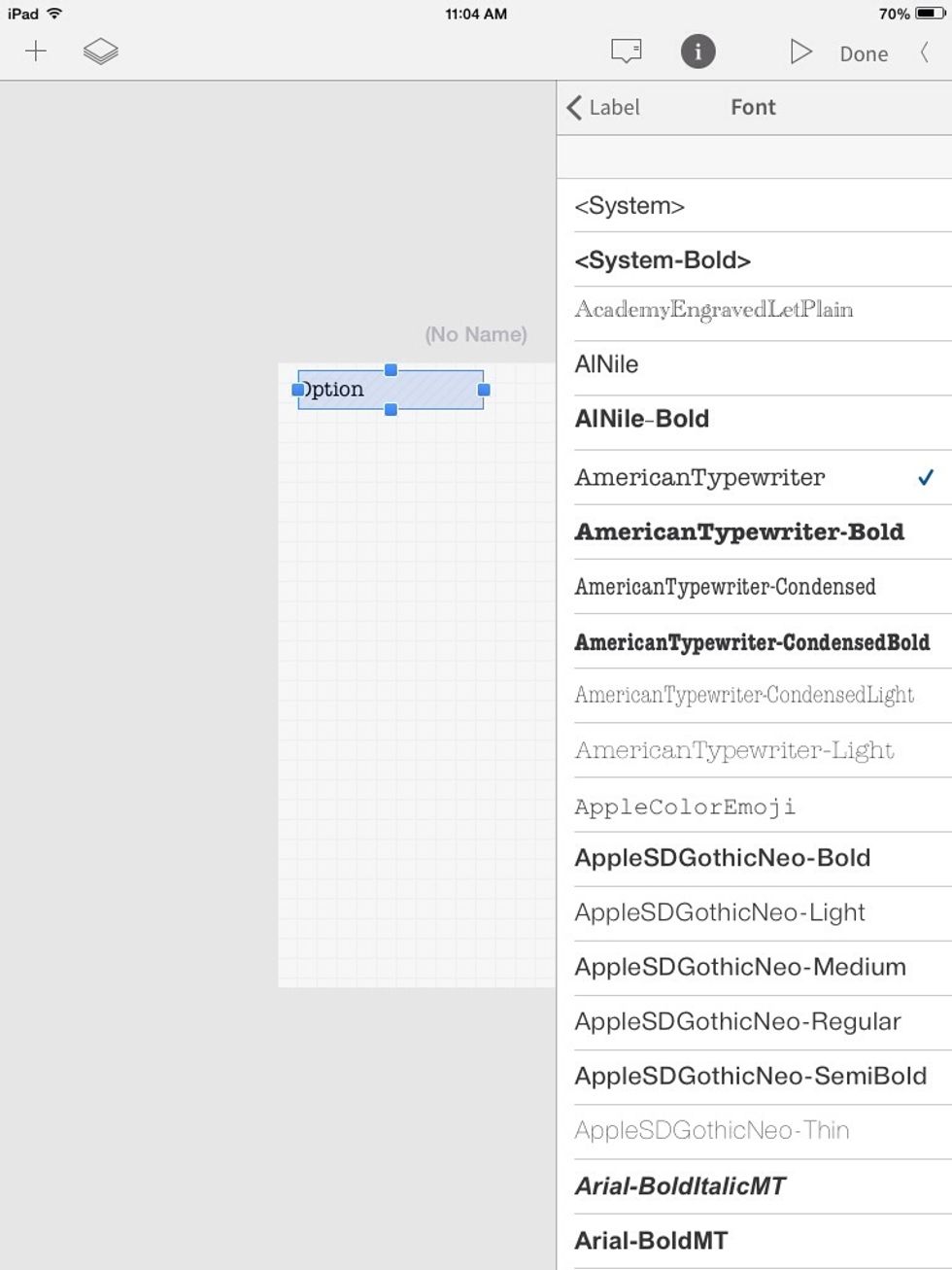Open the comment annotation icon
The height and width of the screenshot is (1270, 952).
pyautogui.click(x=625, y=51)
